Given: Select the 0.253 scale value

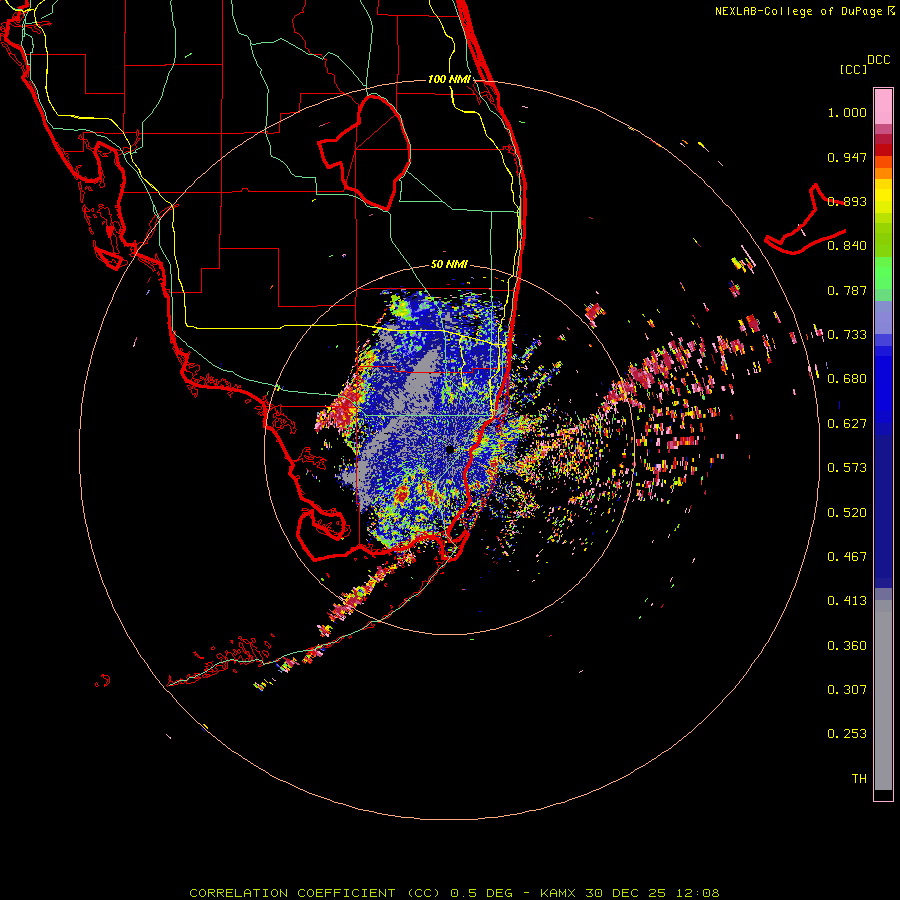Looking at the screenshot, I should [x=847, y=734].
